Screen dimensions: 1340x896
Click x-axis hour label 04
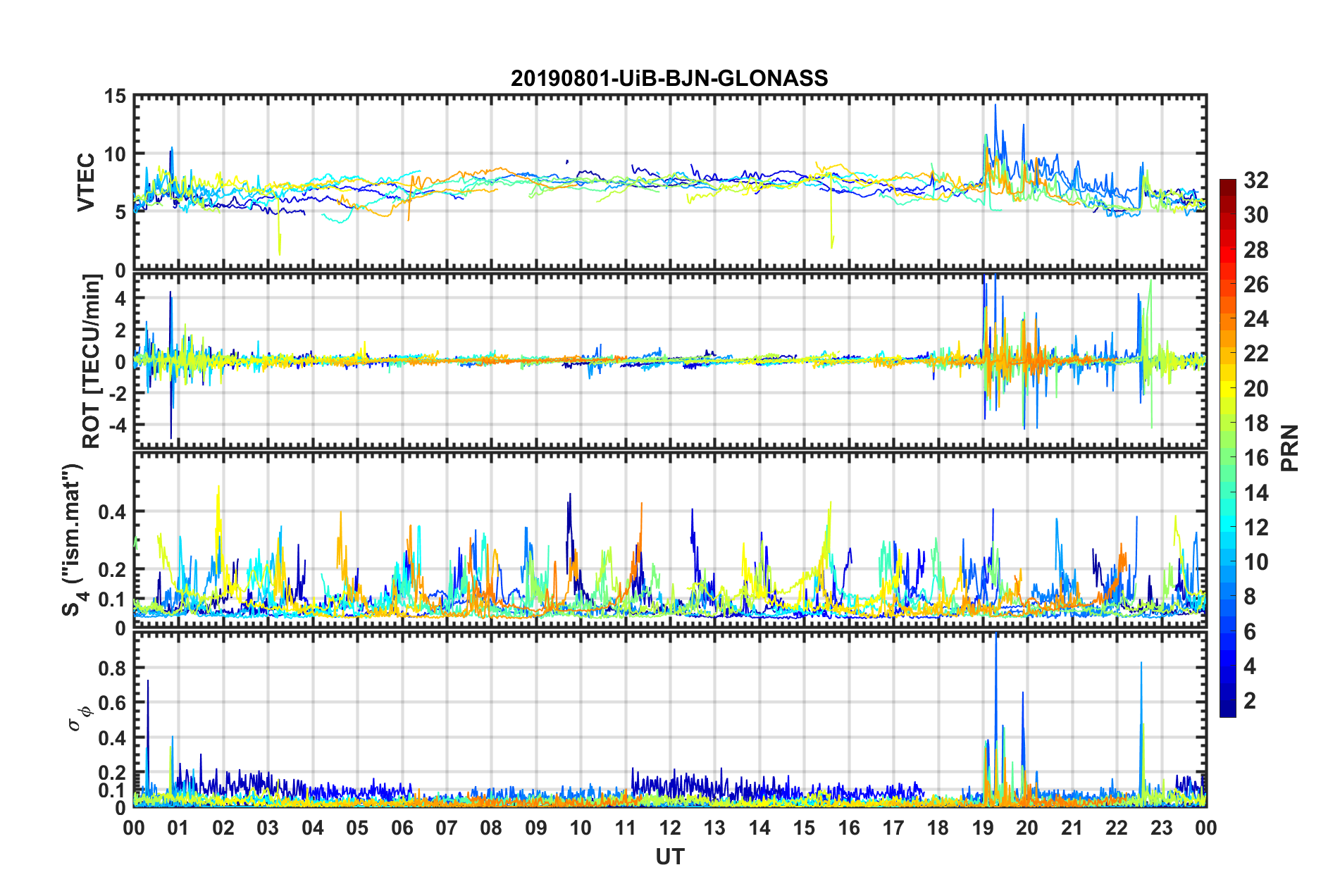313,828
